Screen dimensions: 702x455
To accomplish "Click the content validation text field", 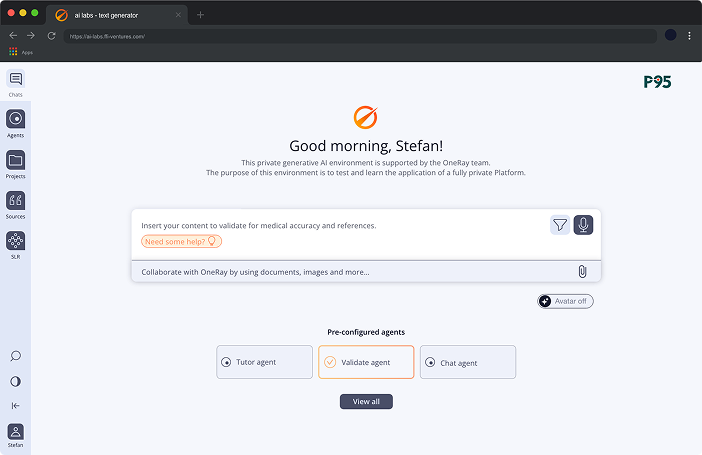I will (340, 225).
